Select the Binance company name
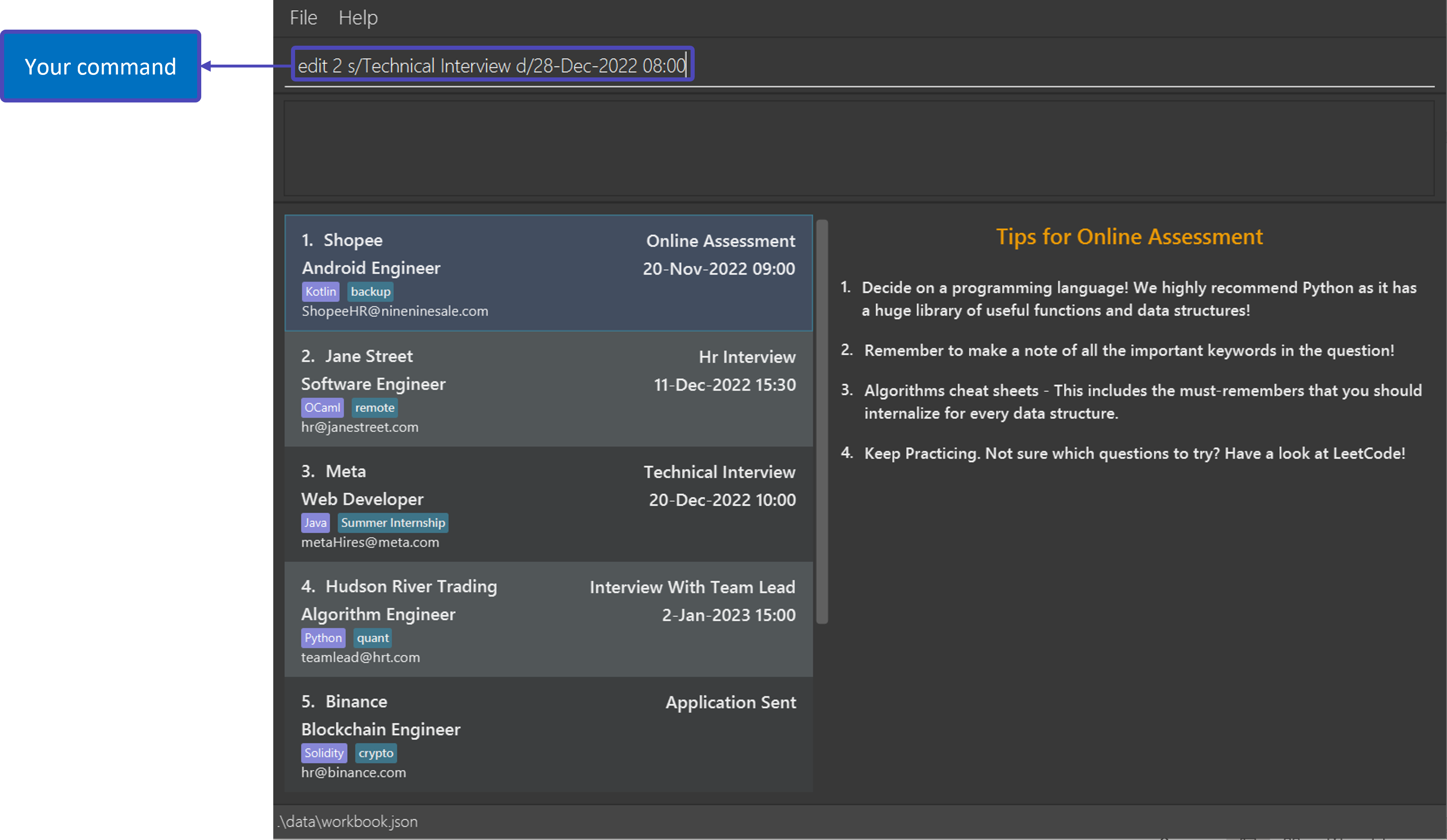Image resolution: width=1447 pixels, height=840 pixels. point(356,702)
